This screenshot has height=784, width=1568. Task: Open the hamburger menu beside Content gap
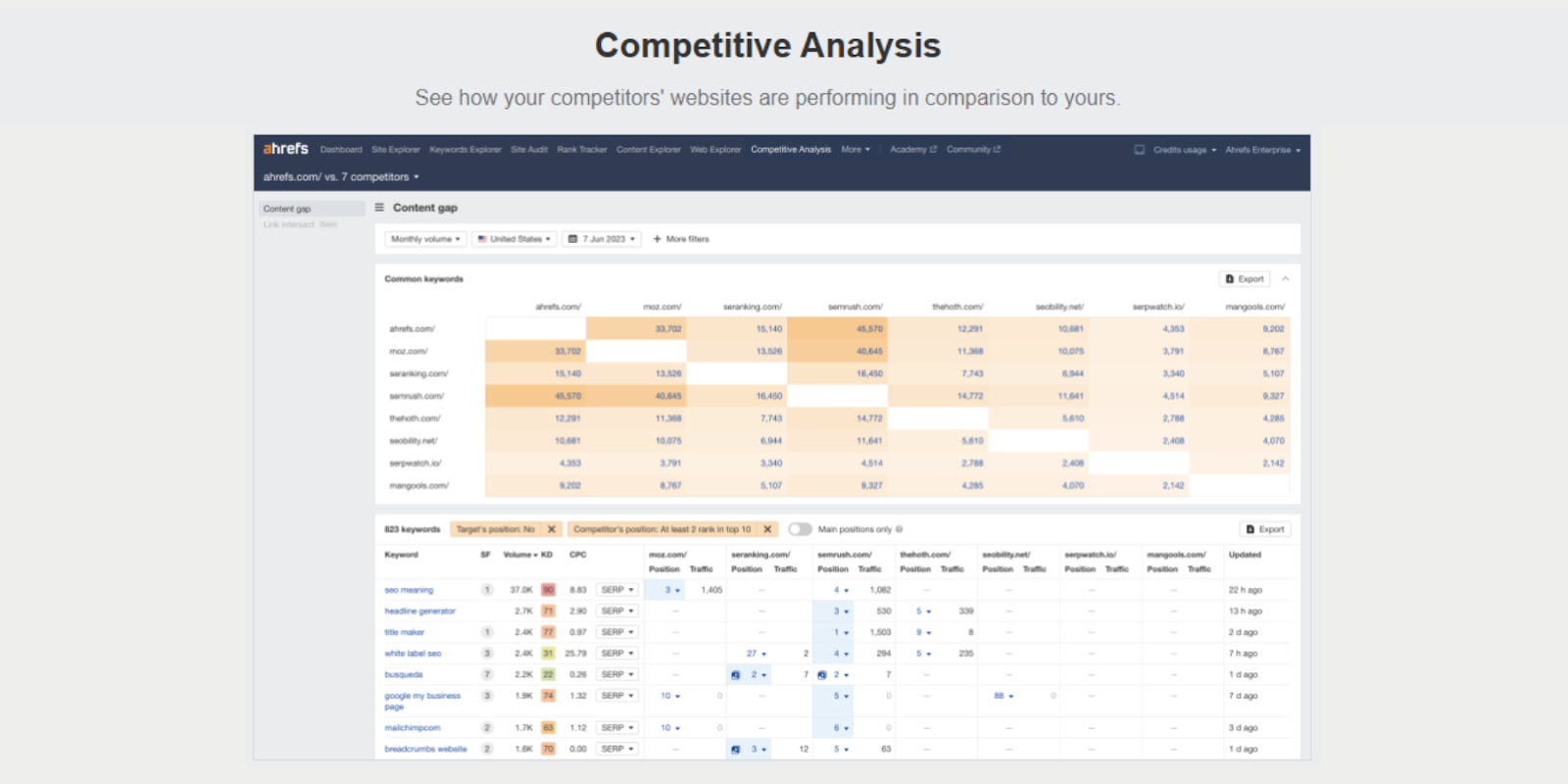[x=379, y=208]
